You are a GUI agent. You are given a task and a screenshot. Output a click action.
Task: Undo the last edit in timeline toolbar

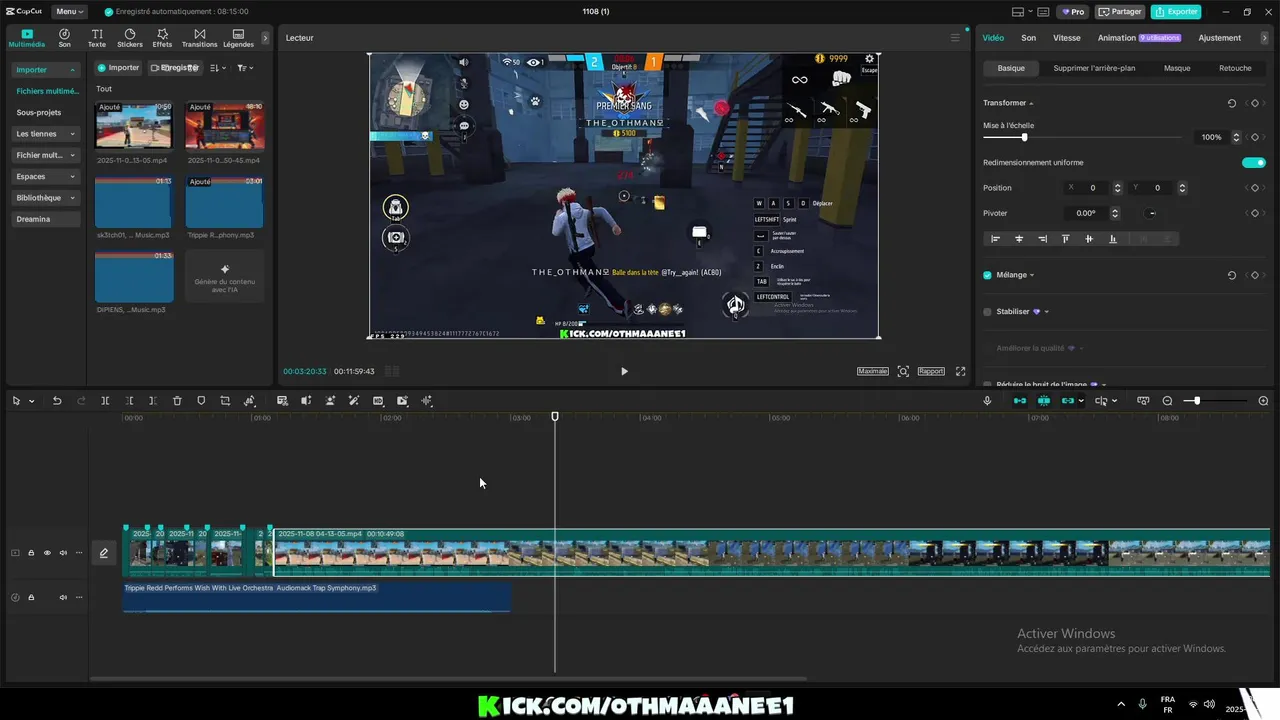click(57, 401)
